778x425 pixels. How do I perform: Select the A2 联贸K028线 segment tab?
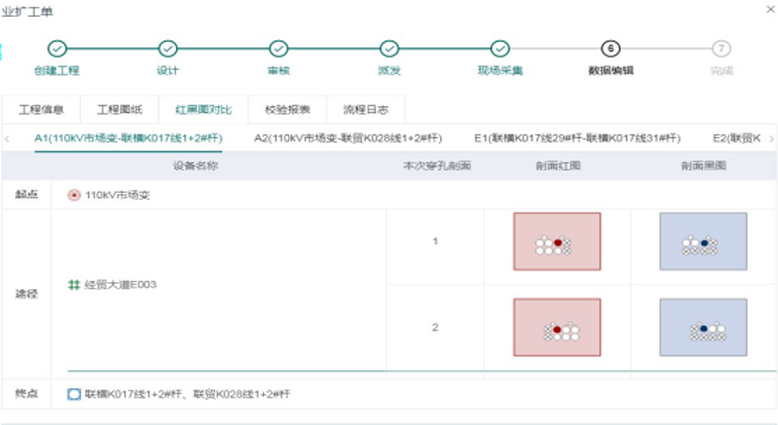[x=347, y=138]
